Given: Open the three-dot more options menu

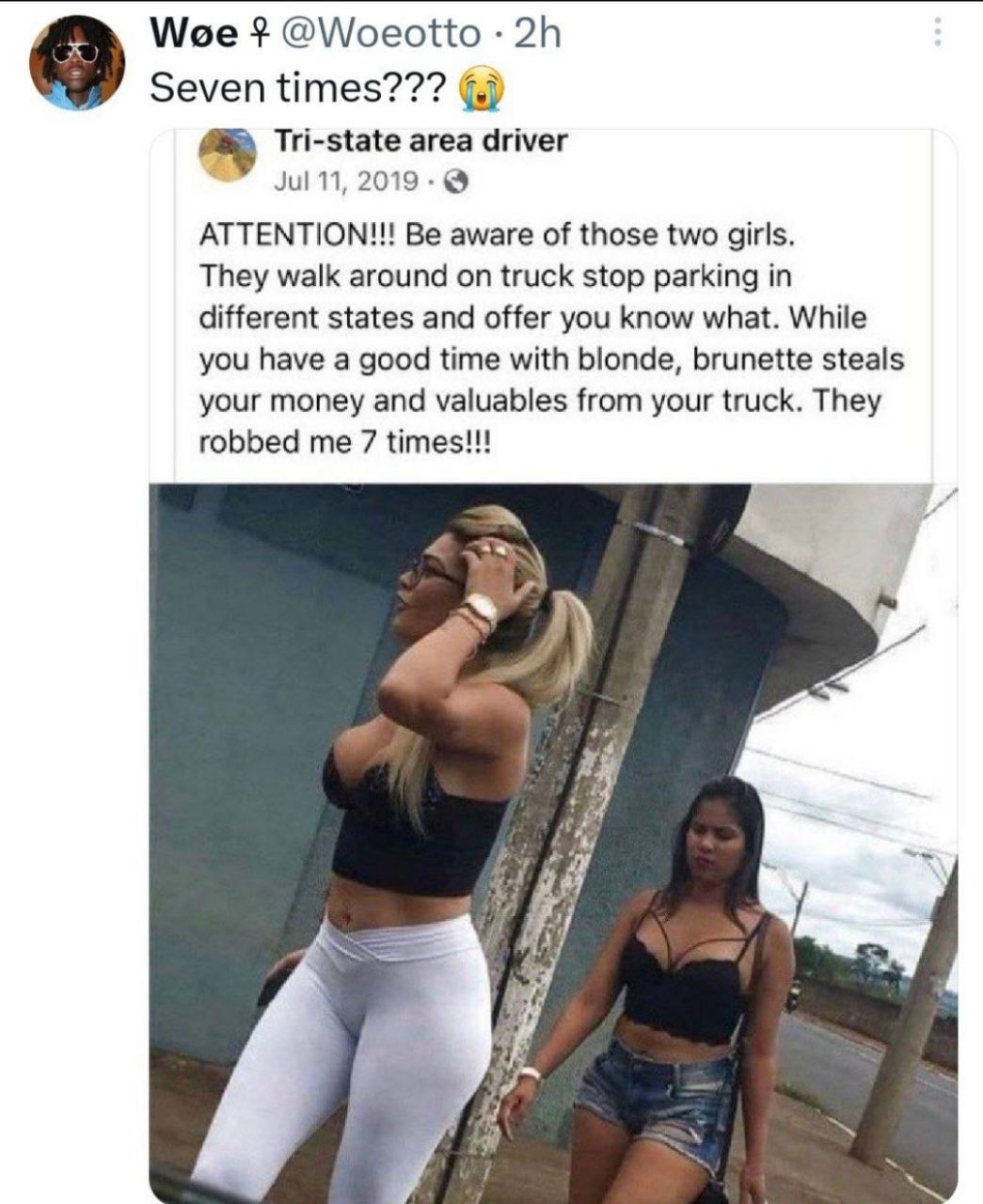Looking at the screenshot, I should (x=936, y=34).
